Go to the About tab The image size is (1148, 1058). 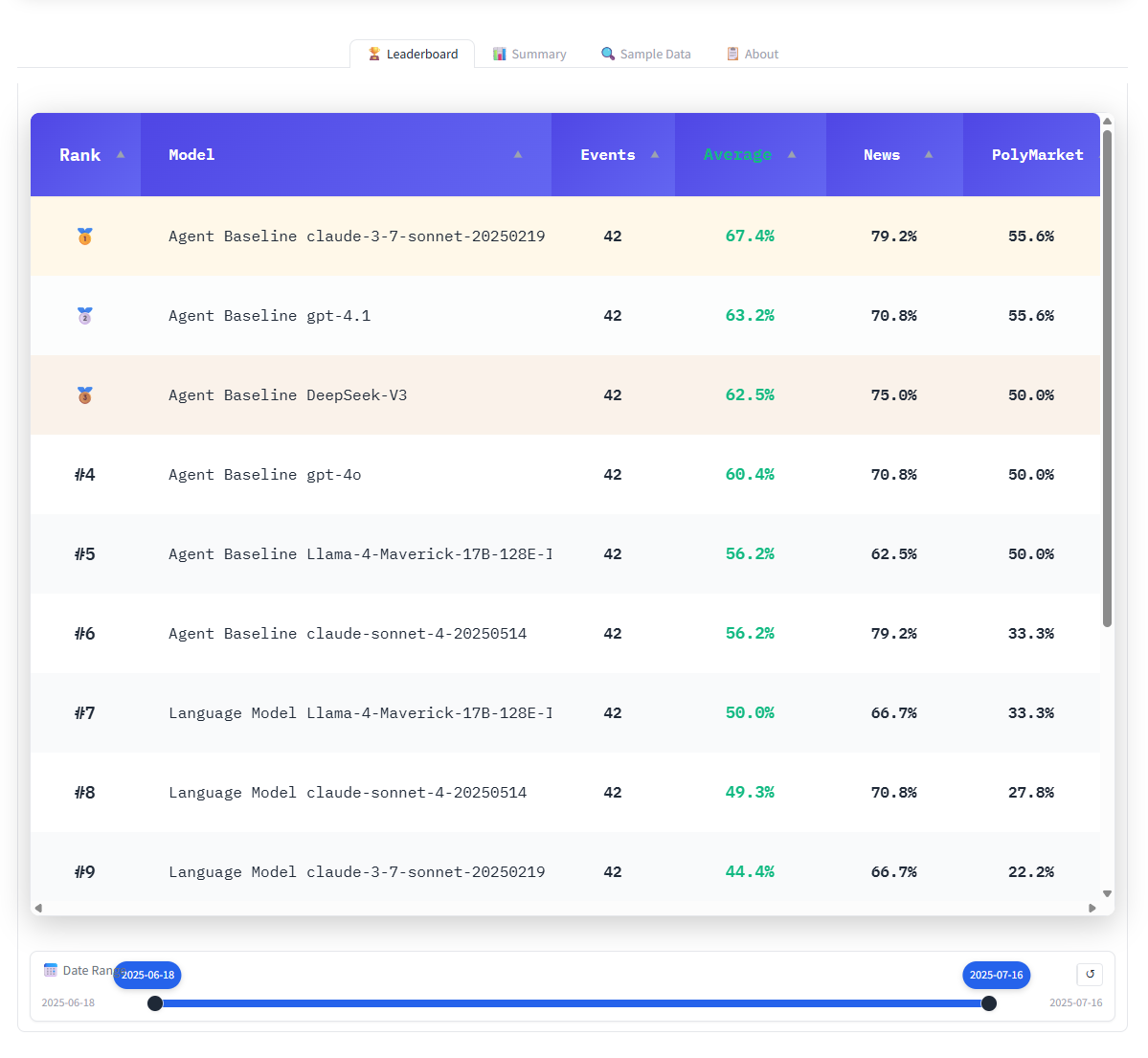coord(752,55)
